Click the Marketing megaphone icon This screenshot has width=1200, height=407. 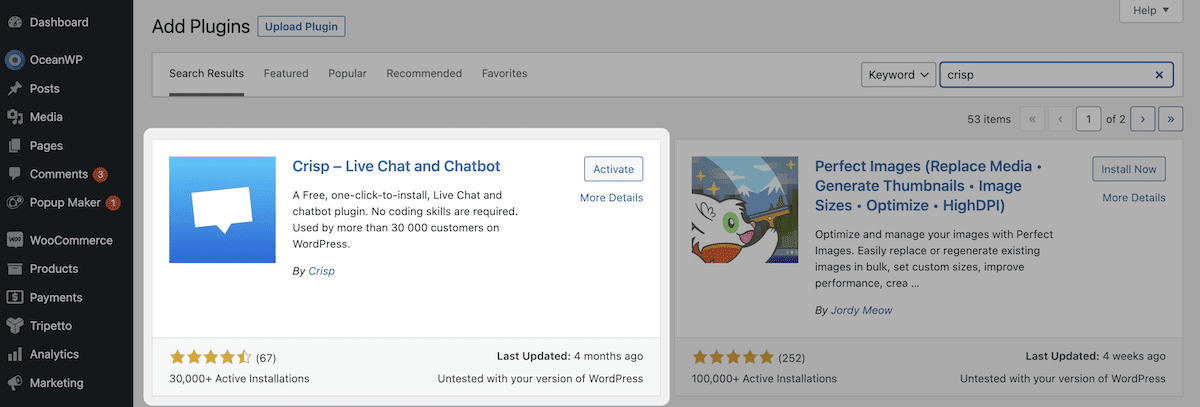click(x=14, y=383)
